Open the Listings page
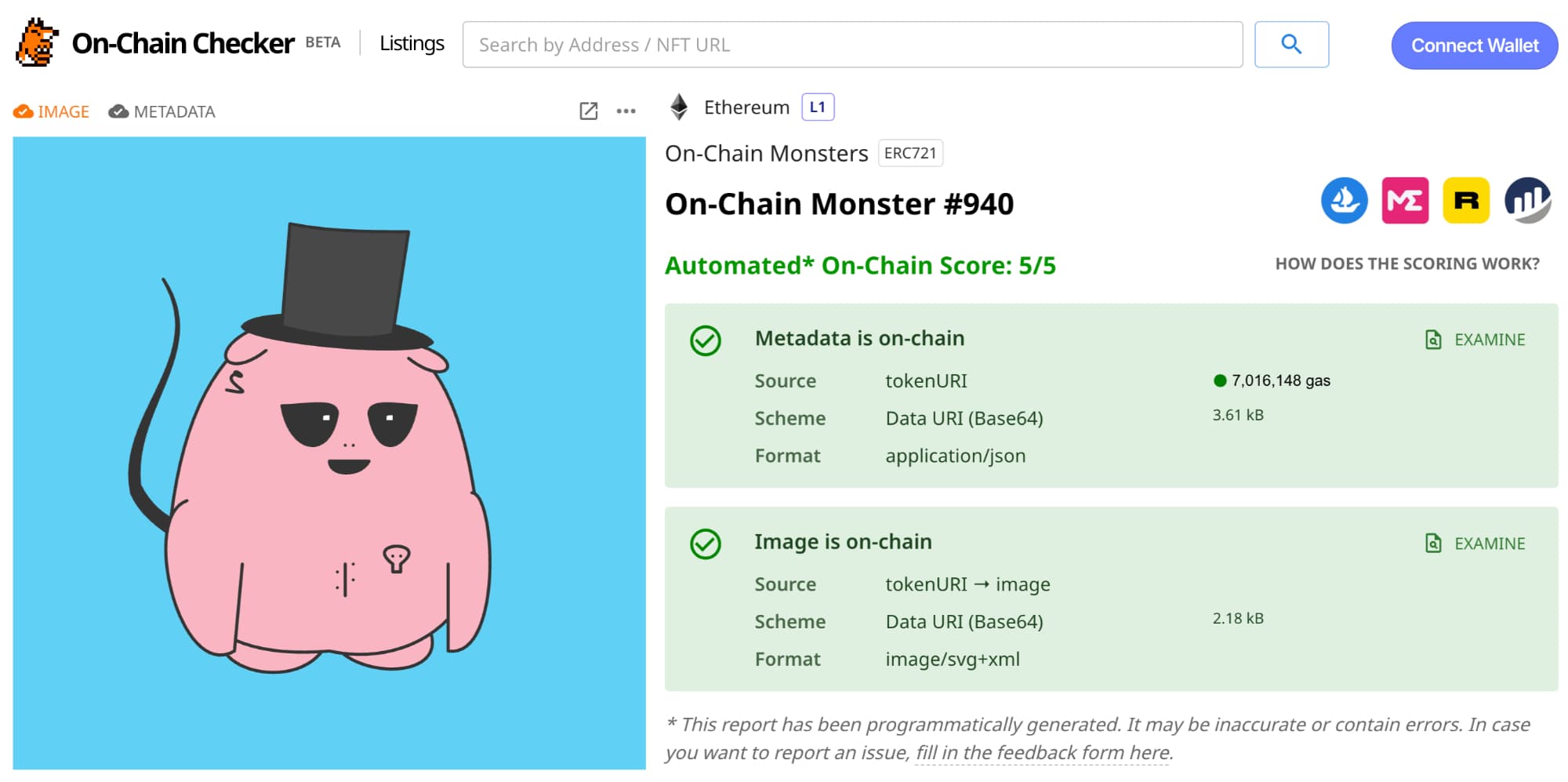1568x782 pixels. click(412, 44)
